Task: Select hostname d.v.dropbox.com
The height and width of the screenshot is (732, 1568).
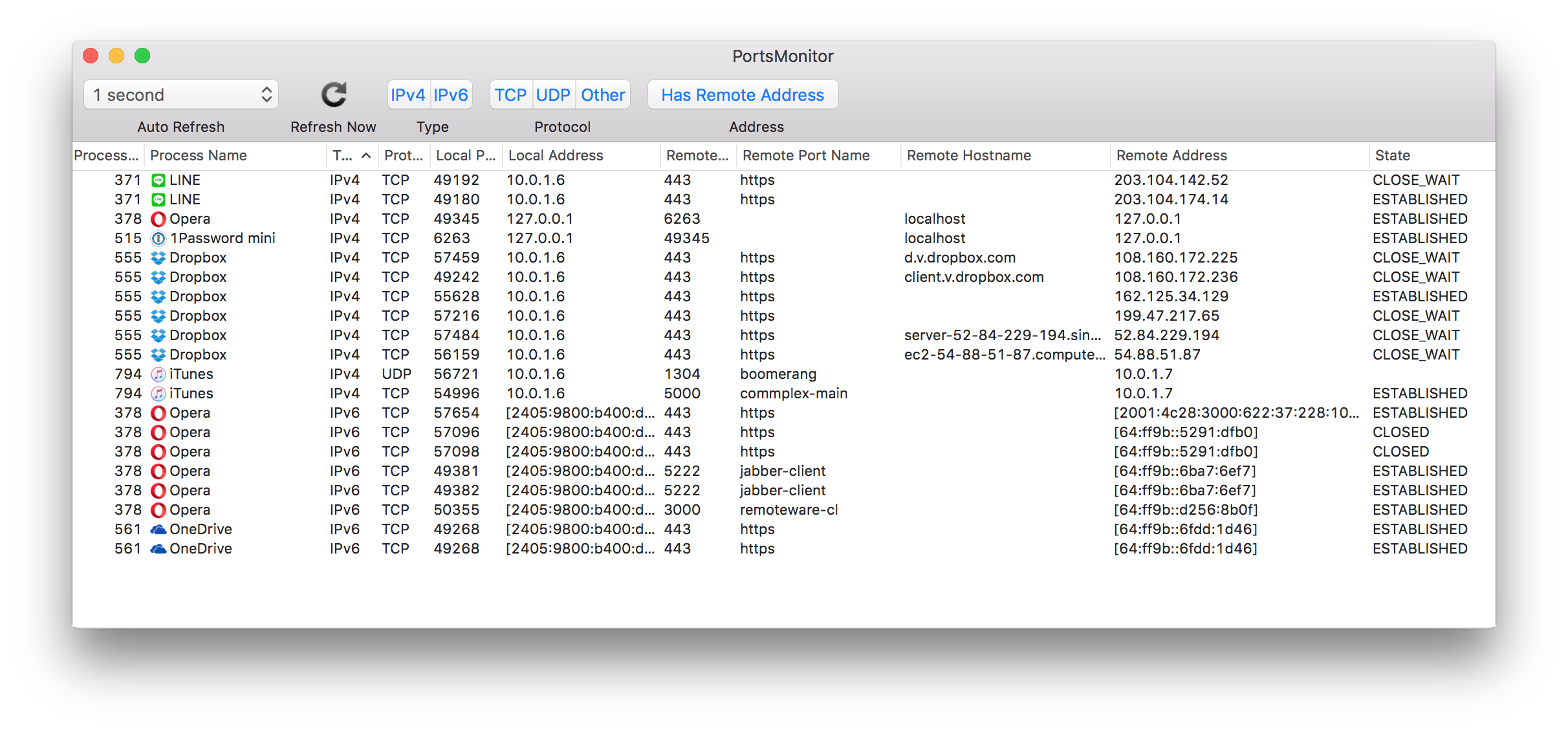Action: pos(960,258)
